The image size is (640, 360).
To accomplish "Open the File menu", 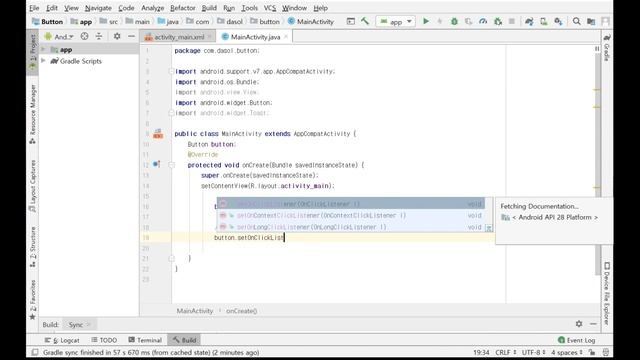I will click(34, 8).
